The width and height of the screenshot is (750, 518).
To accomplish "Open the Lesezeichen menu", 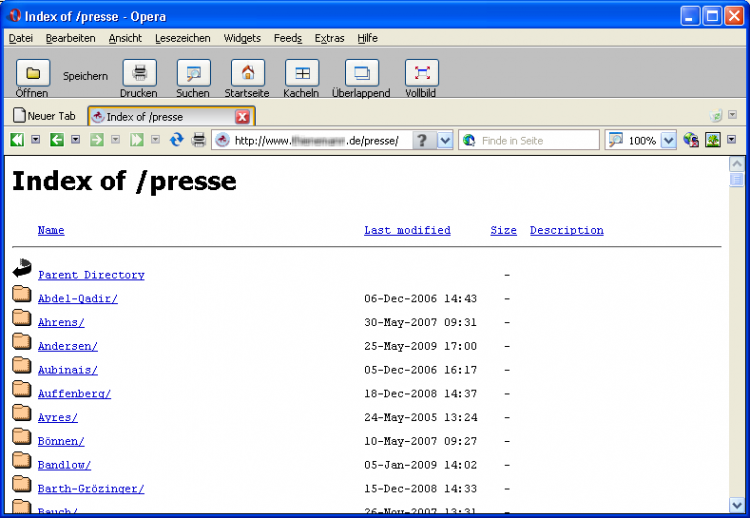I will [x=182, y=38].
